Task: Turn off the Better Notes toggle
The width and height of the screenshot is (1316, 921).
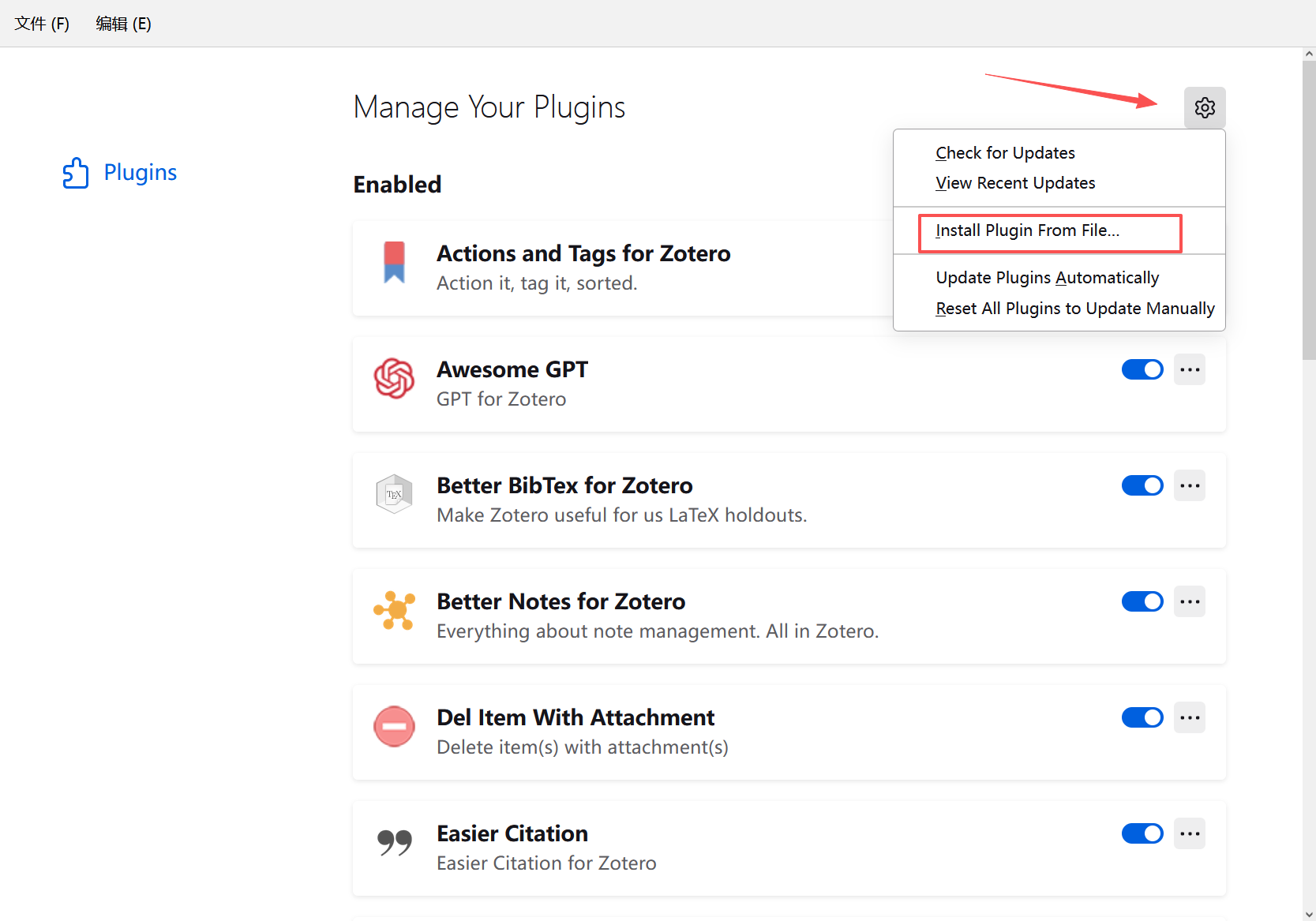Action: pyautogui.click(x=1142, y=601)
